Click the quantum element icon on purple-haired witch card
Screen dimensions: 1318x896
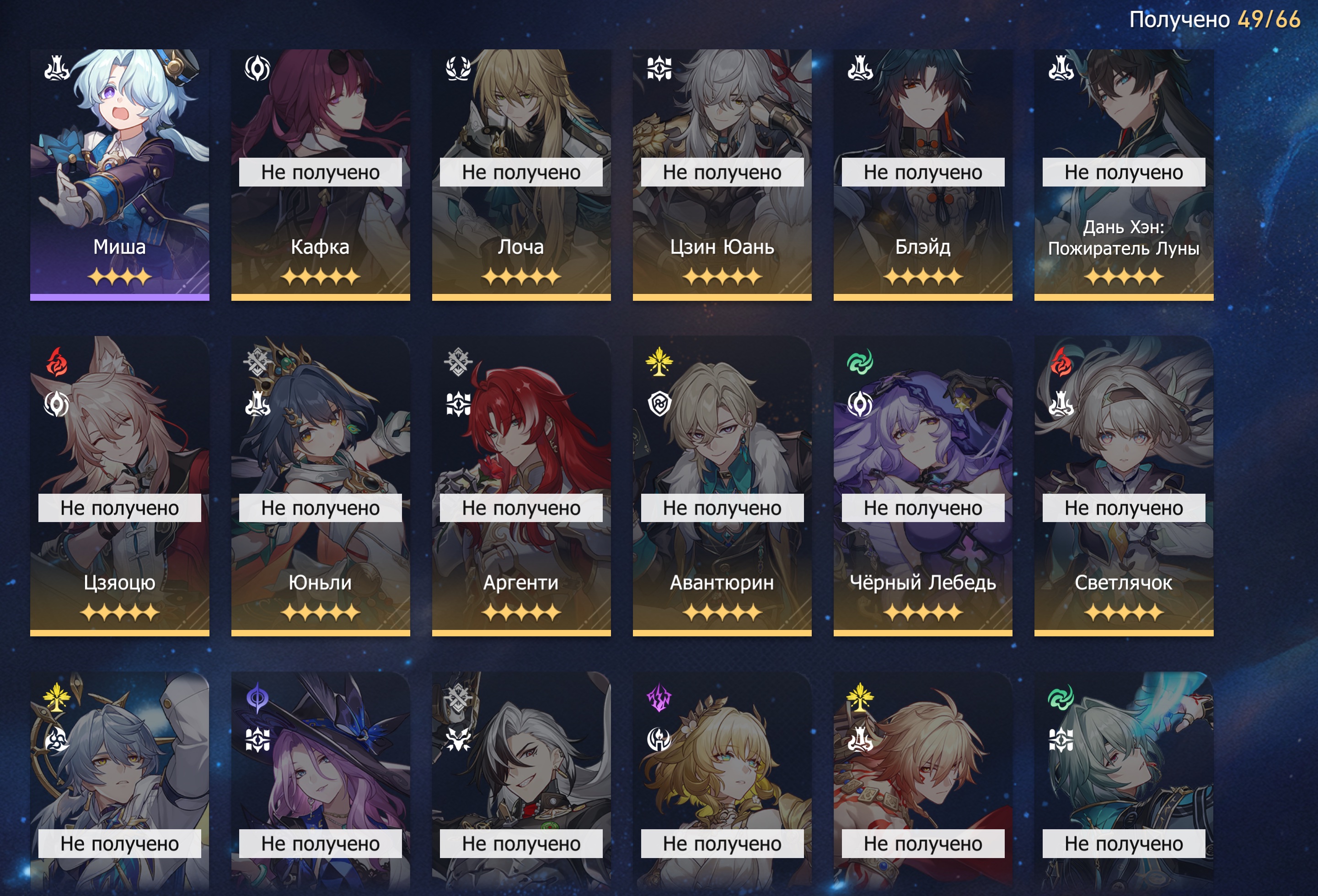pos(257,698)
